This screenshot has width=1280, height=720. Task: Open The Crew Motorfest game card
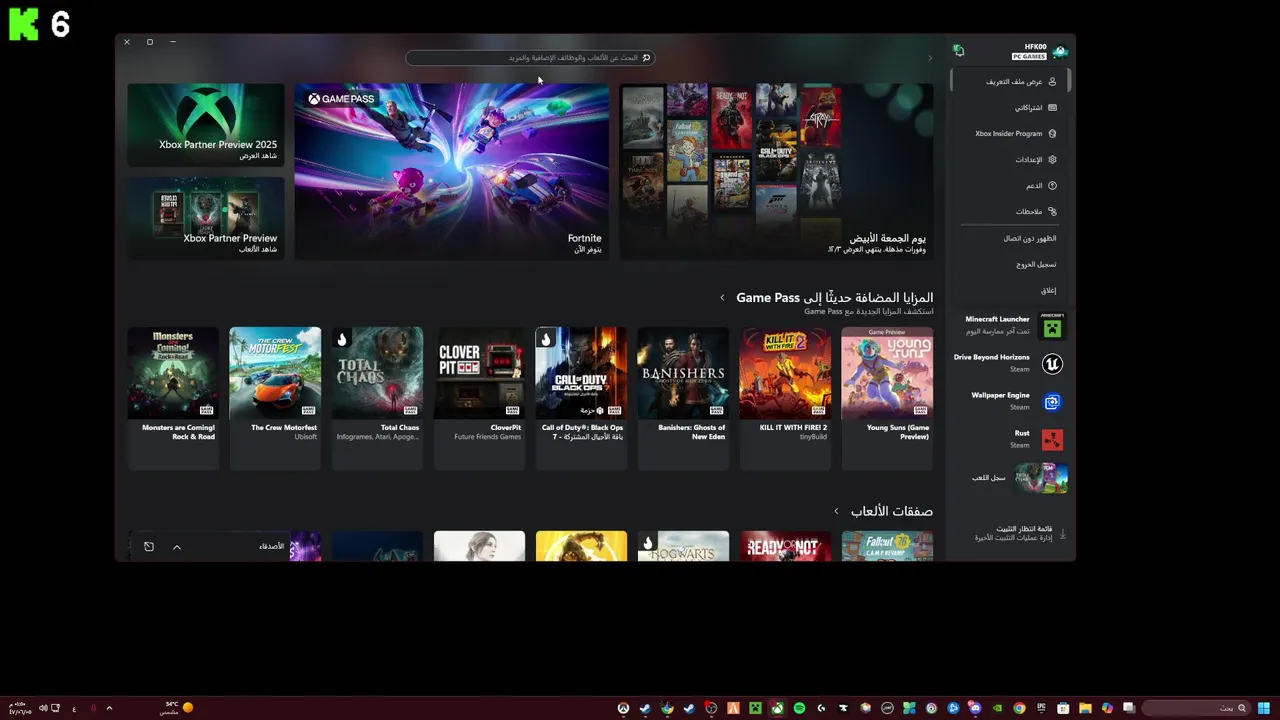tap(275, 397)
